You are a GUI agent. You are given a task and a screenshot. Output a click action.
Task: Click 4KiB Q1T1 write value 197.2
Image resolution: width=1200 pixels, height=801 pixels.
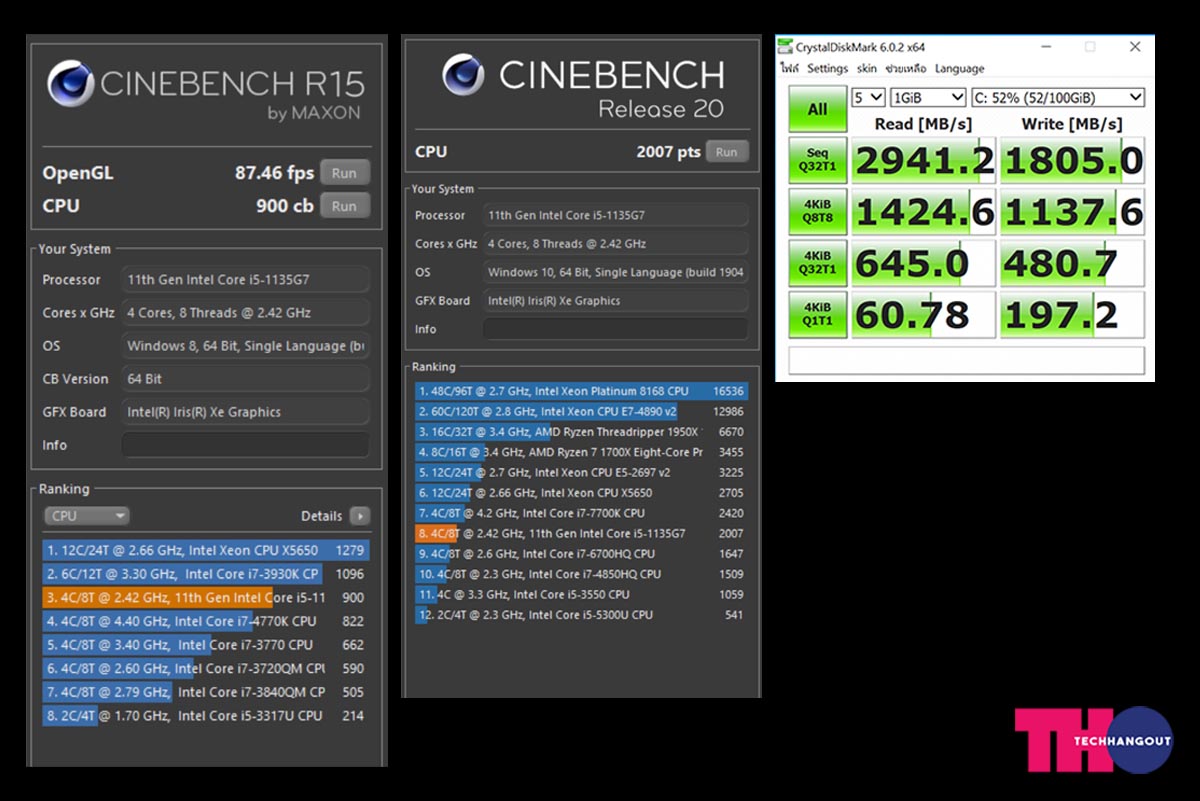[x=1073, y=315]
